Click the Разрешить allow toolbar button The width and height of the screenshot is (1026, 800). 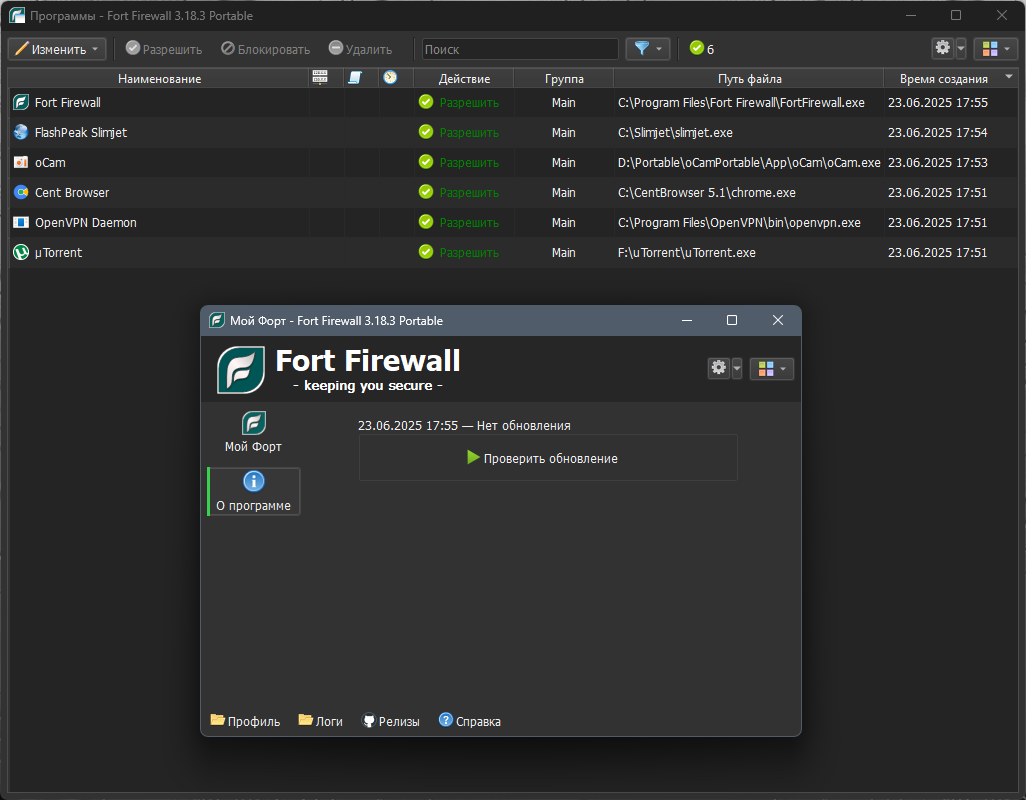click(x=164, y=49)
